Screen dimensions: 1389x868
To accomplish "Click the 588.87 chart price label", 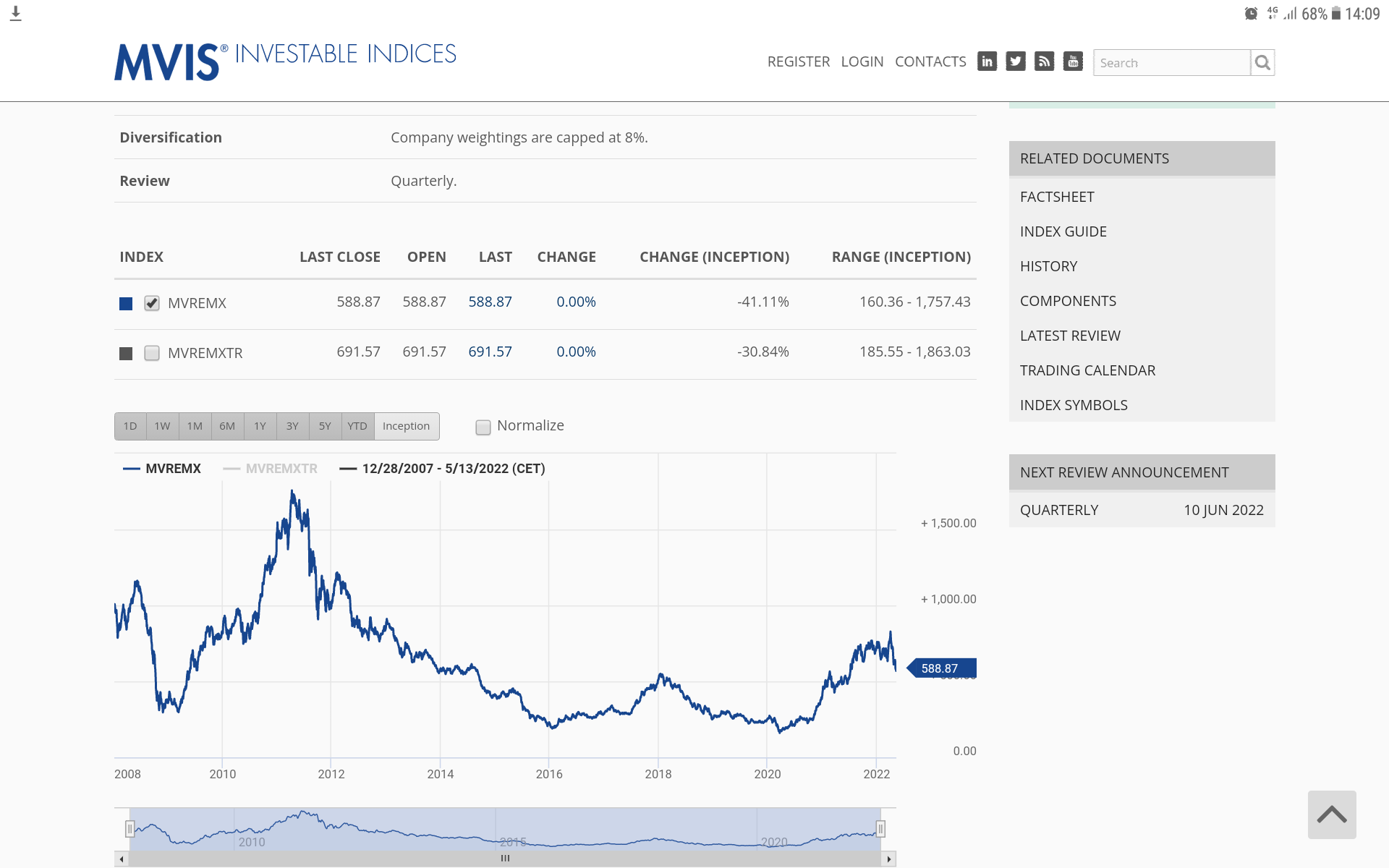I will point(942,668).
